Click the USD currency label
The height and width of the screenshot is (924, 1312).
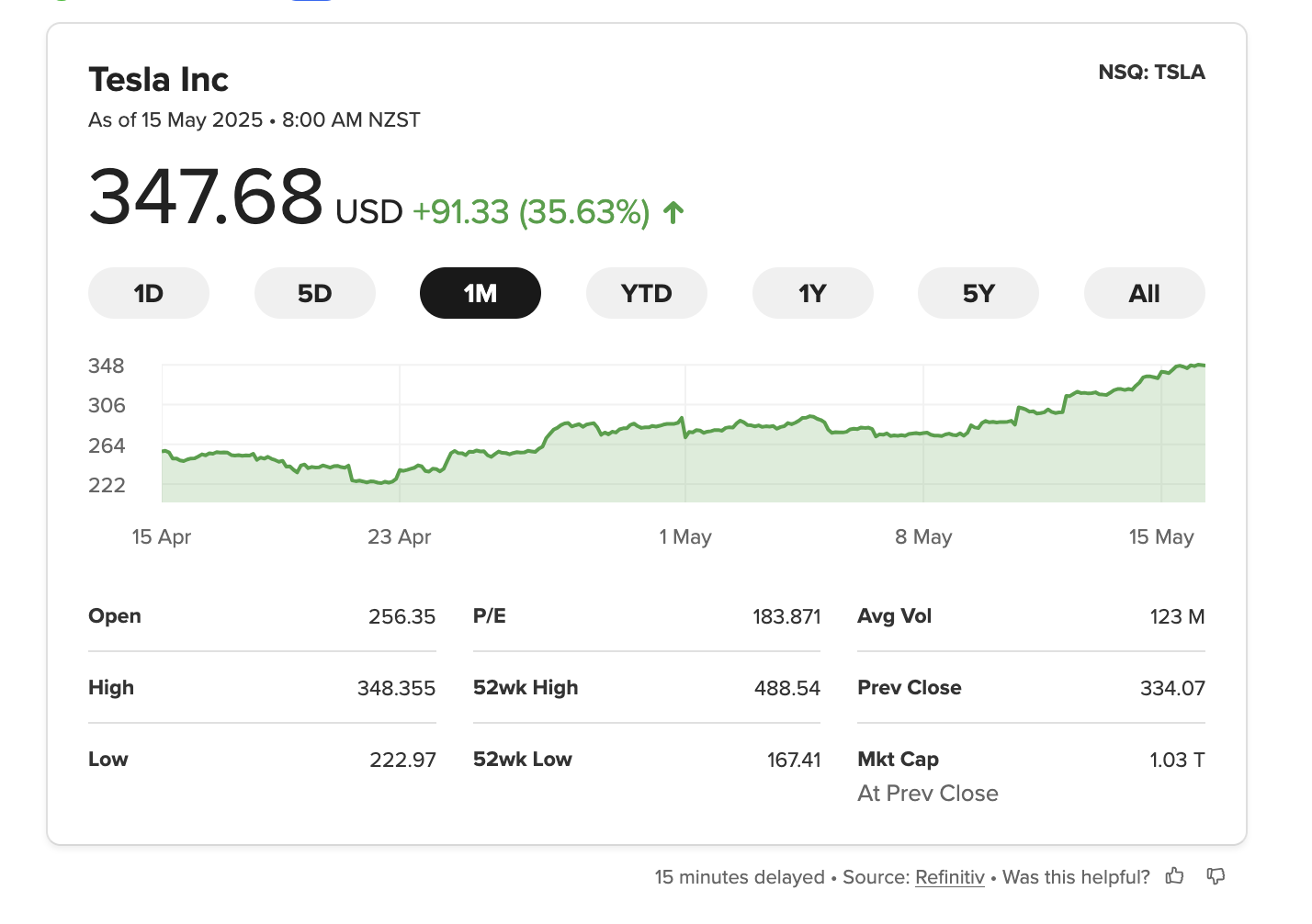pos(369,212)
